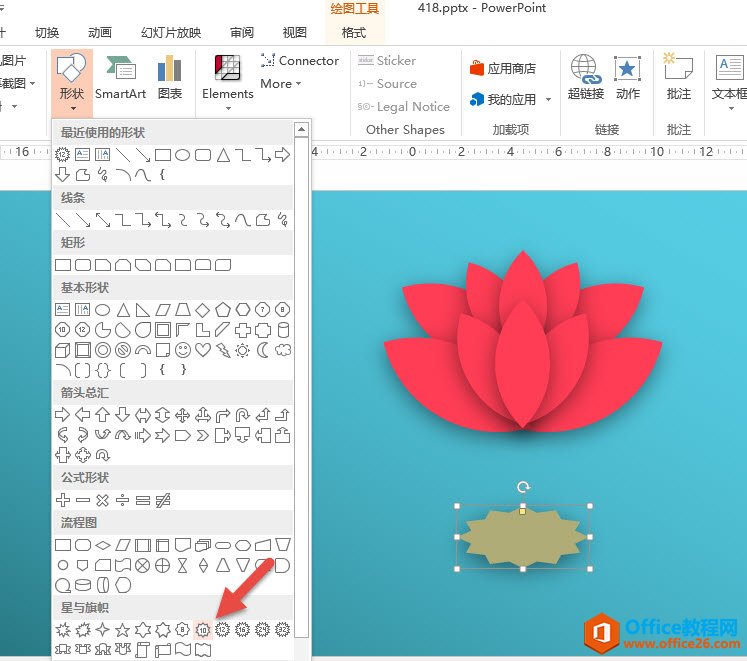
Task: Open the More dropdown menu
Action: click(282, 84)
